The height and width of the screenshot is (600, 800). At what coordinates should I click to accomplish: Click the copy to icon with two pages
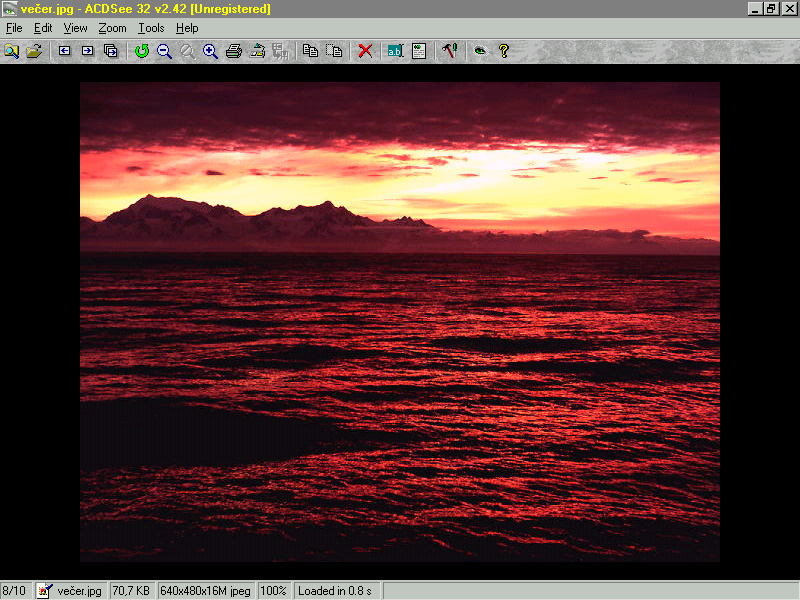coord(310,51)
